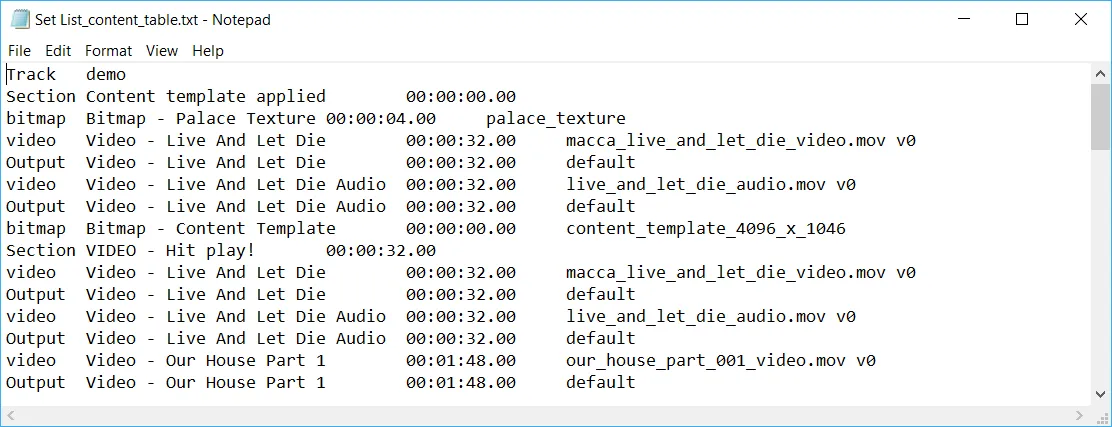Image resolution: width=1112 pixels, height=427 pixels.
Task: Click on 'content_template_4096_x_1046' text
Action: (705, 228)
